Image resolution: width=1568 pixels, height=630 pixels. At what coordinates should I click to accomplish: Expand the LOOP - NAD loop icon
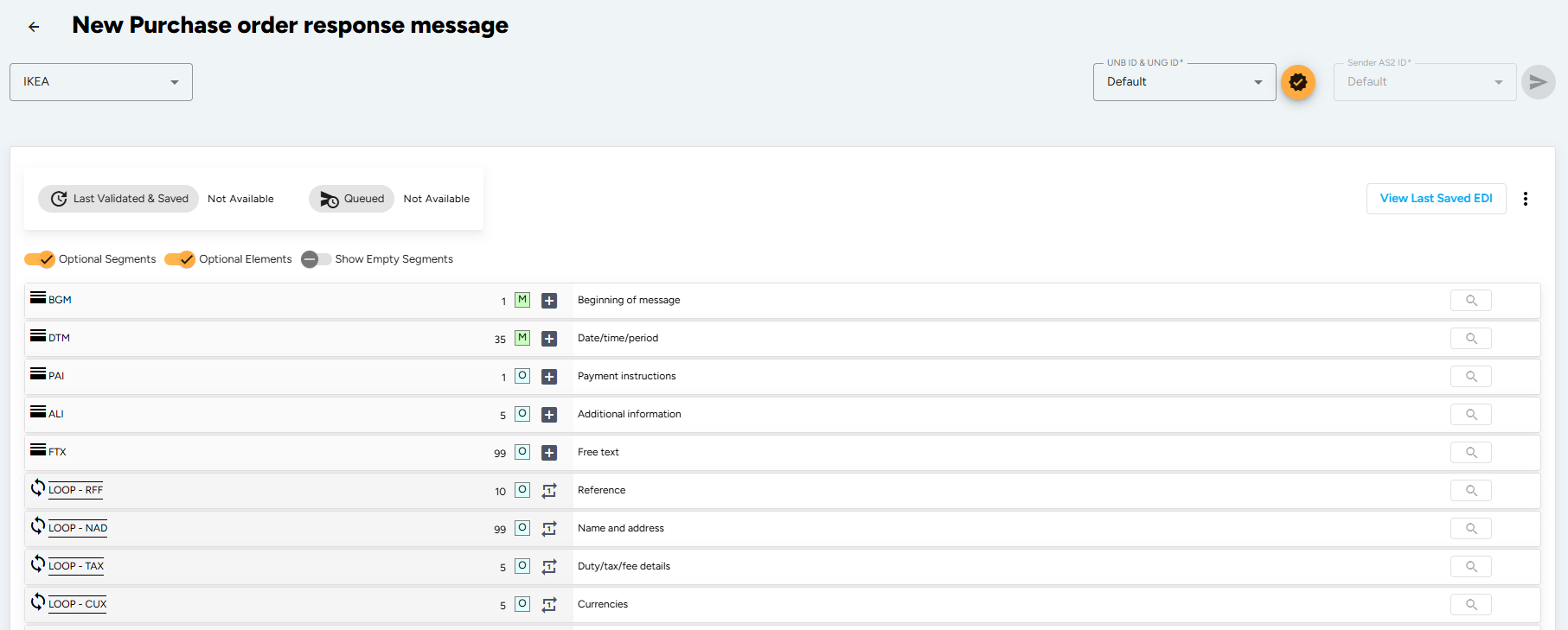38,525
